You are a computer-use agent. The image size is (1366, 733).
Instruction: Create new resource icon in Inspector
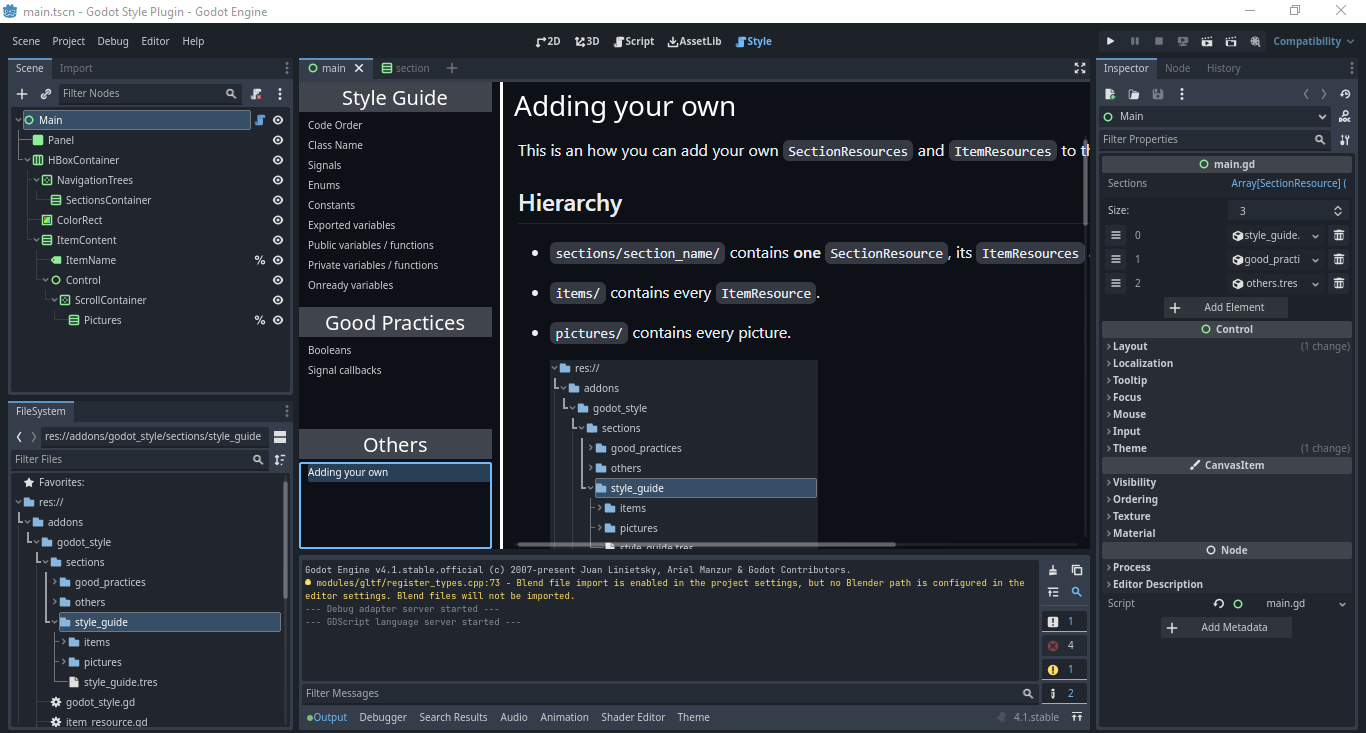pyautogui.click(x=1110, y=94)
